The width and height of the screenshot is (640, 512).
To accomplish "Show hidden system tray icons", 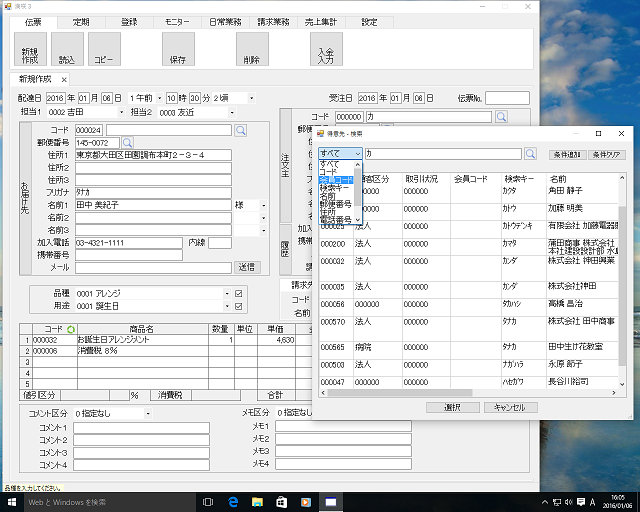I will (x=545, y=502).
